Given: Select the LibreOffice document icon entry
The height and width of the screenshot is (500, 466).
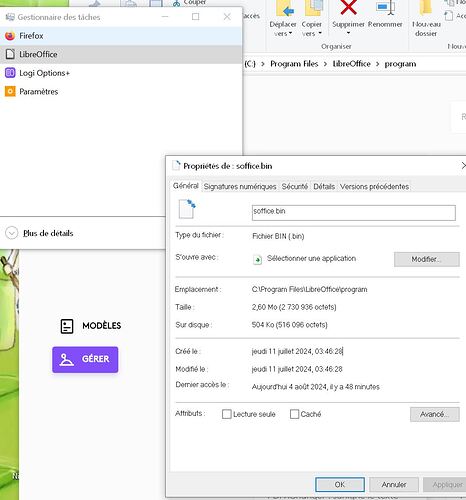Looking at the screenshot, I should point(10,54).
